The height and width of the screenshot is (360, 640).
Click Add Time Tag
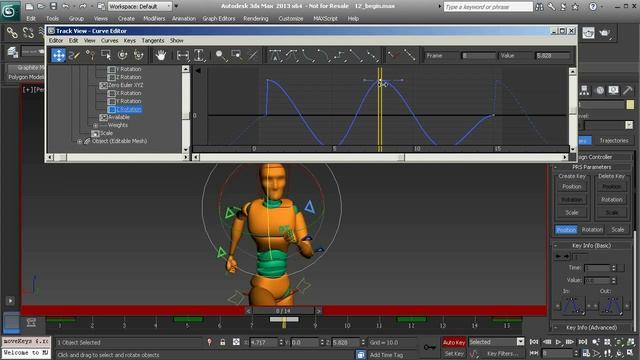pos(386,355)
